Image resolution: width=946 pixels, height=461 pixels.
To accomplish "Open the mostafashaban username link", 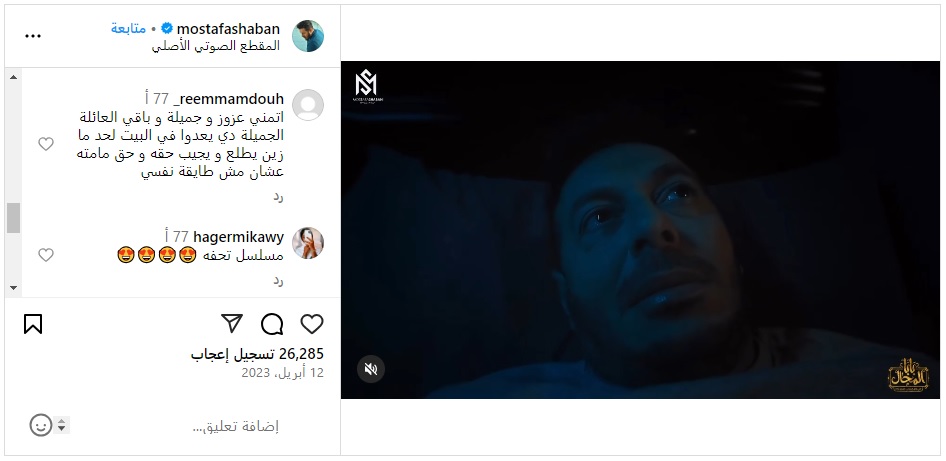I will (x=229, y=28).
